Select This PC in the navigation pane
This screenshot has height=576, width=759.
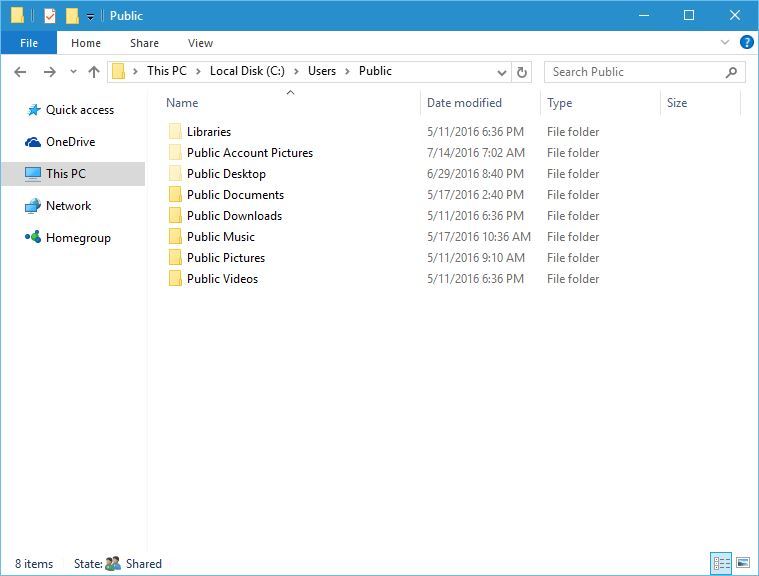click(x=73, y=174)
